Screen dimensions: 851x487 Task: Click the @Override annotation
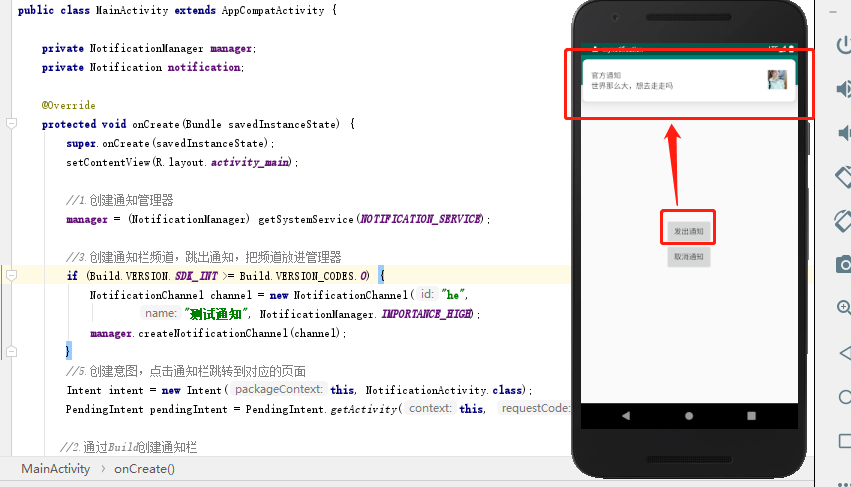(x=68, y=105)
